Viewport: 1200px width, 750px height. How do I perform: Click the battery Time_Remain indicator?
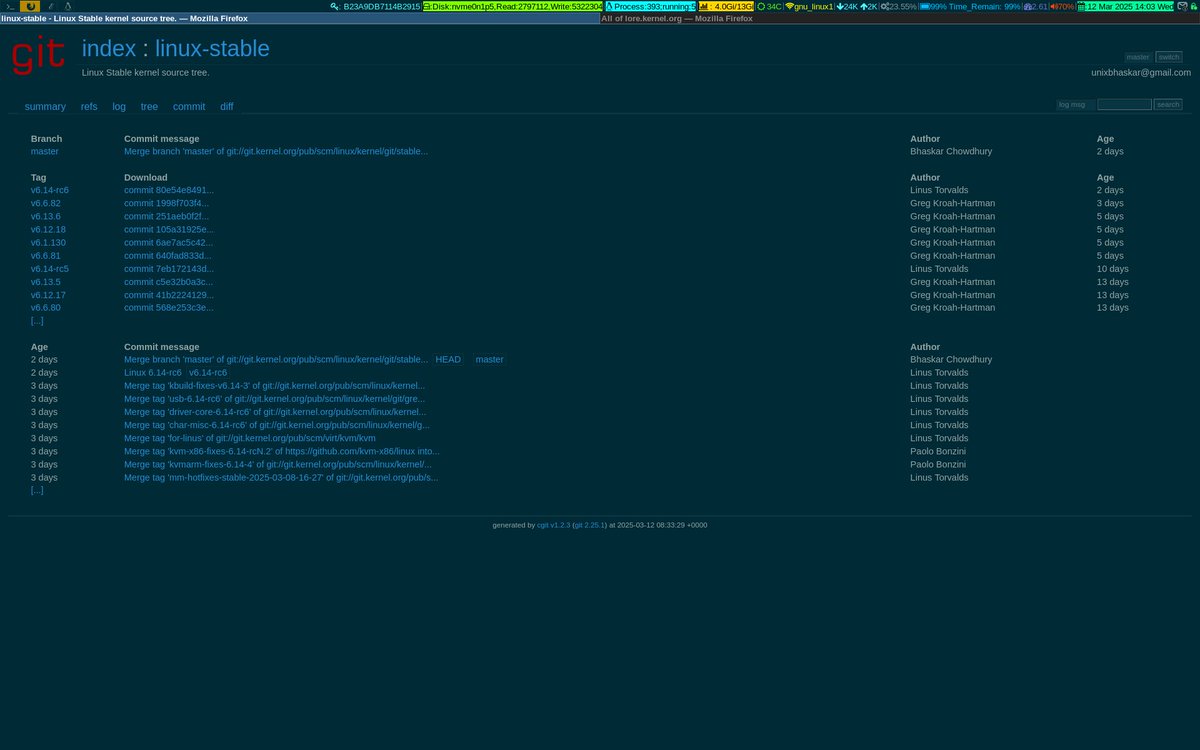click(970, 6)
